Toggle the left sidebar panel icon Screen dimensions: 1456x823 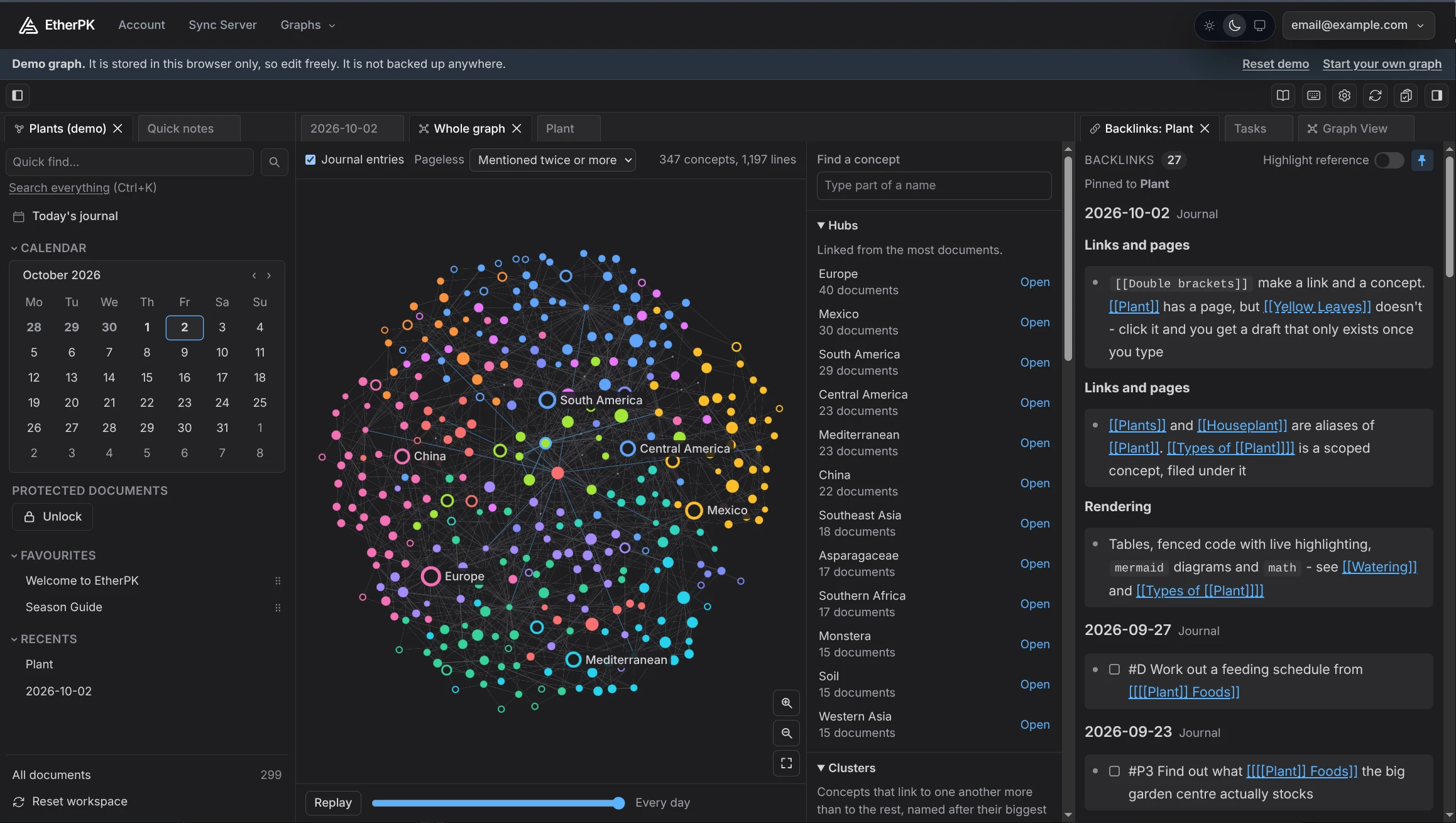coord(18,96)
